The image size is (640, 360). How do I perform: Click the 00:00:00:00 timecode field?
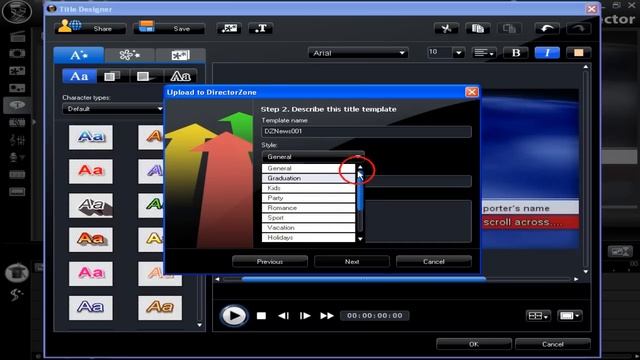pos(375,316)
